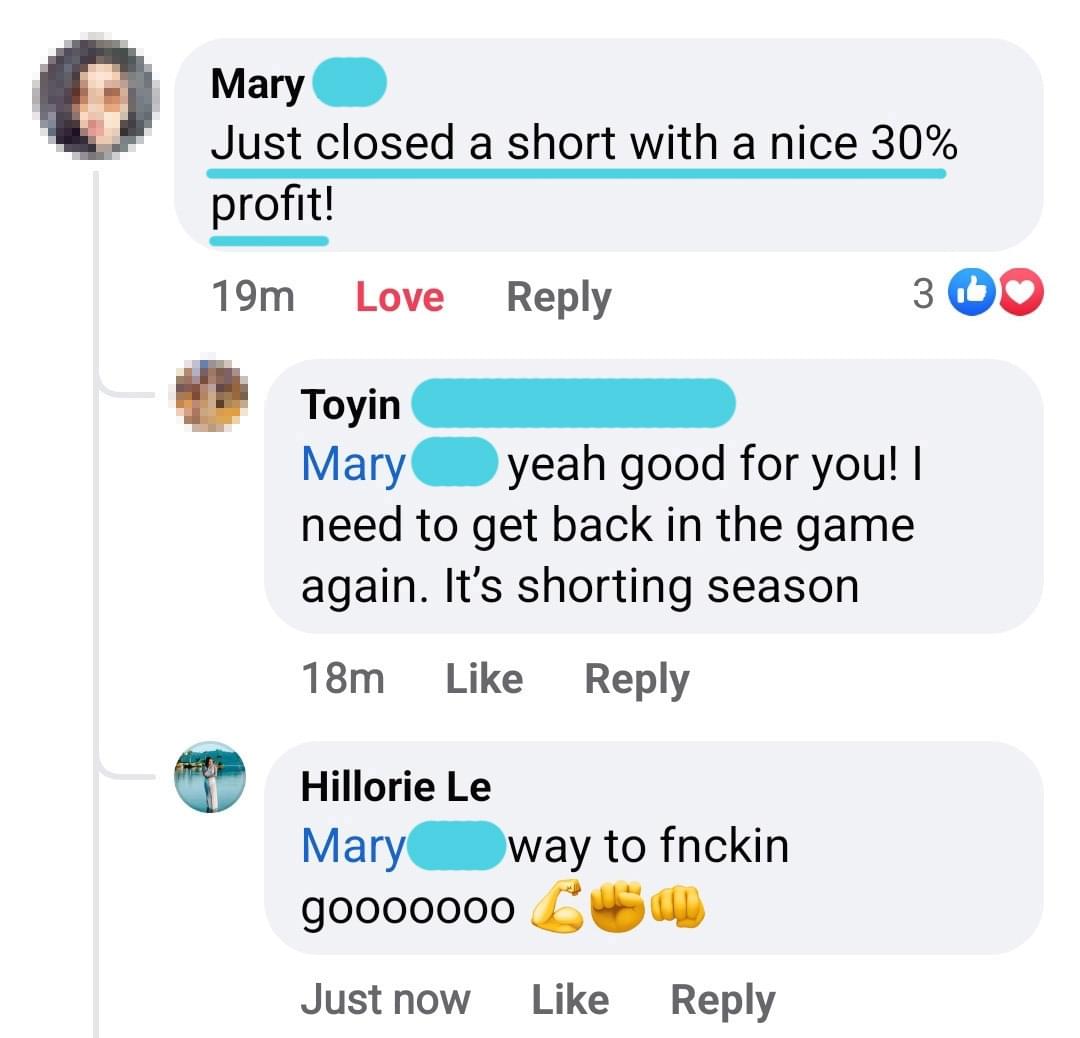
Task: Reply to Toyin's comment
Action: 636,680
